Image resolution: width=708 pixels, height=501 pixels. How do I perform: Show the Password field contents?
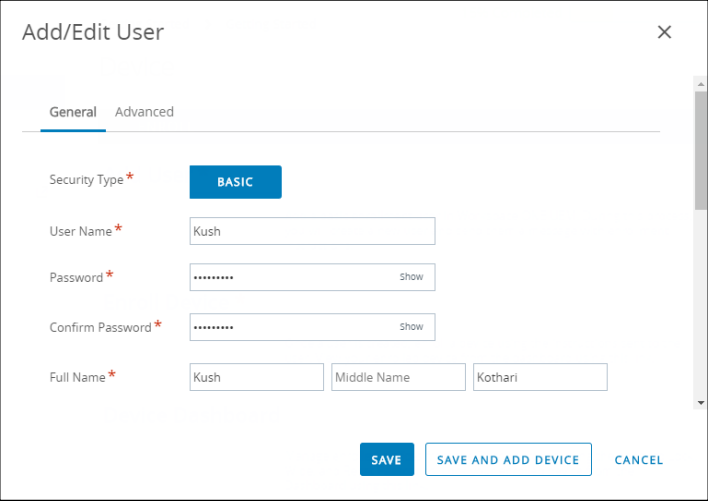411,277
